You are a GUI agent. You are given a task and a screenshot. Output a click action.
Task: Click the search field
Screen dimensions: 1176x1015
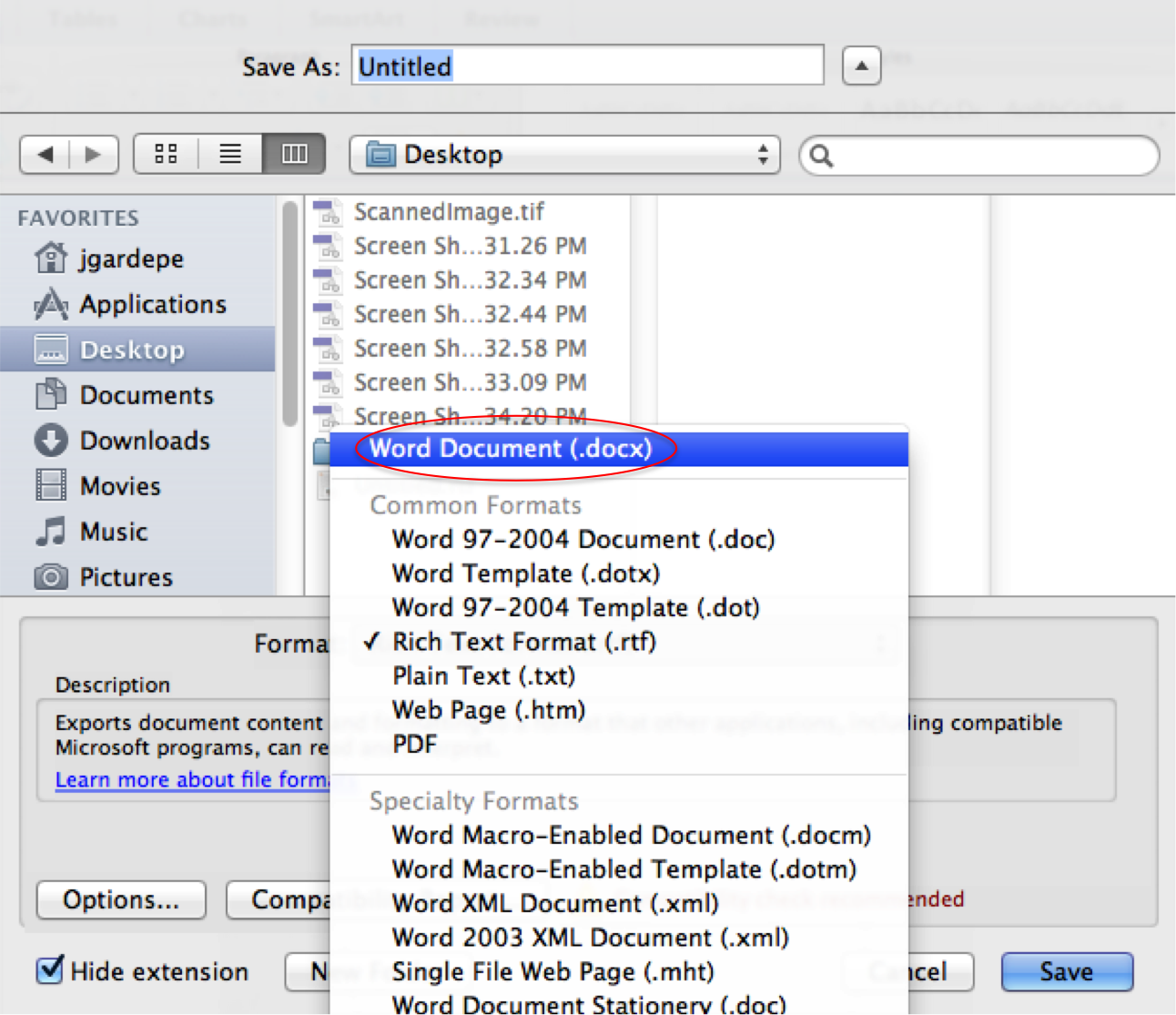pyautogui.click(x=979, y=156)
